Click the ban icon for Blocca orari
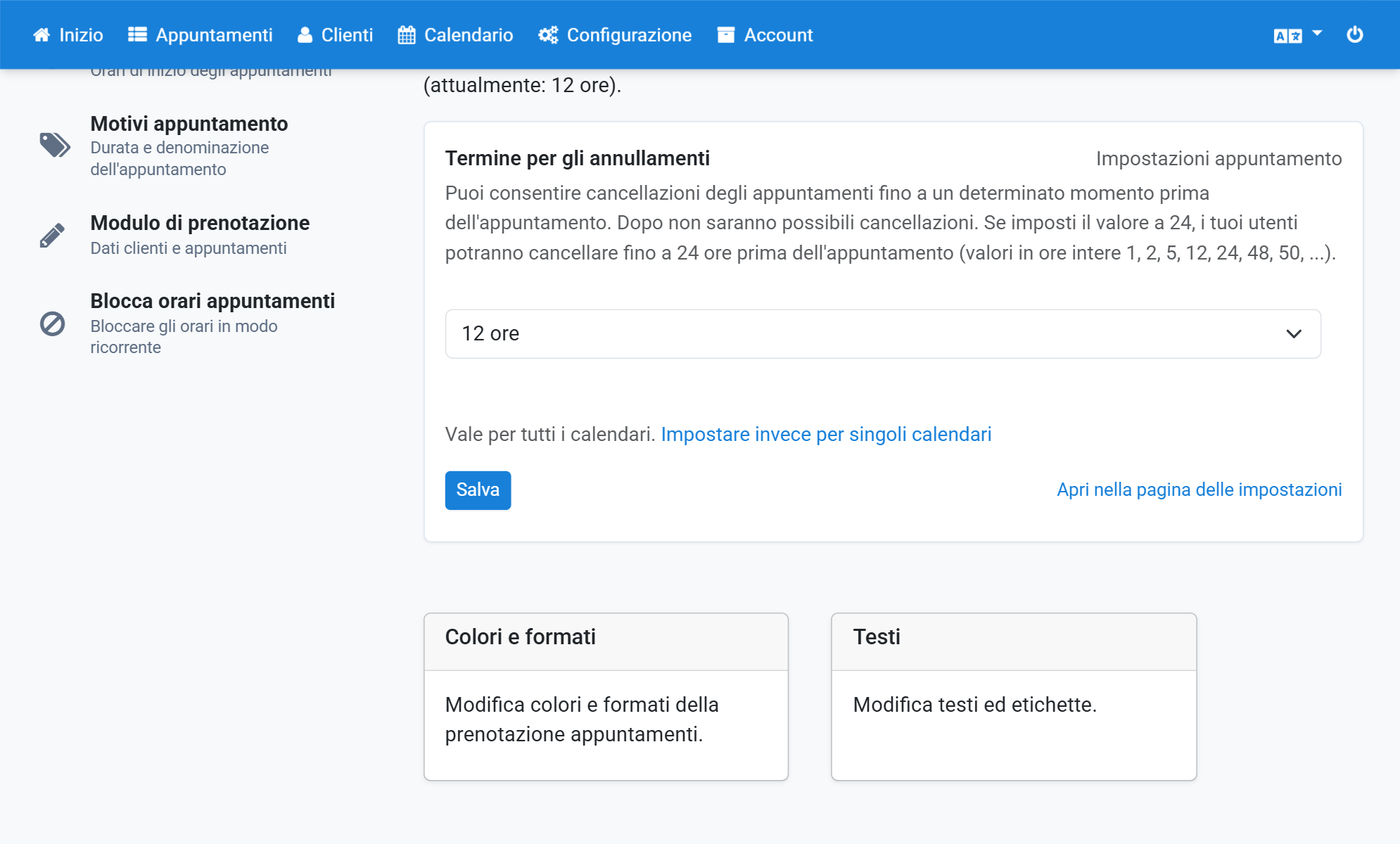The image size is (1400, 844). tap(52, 324)
